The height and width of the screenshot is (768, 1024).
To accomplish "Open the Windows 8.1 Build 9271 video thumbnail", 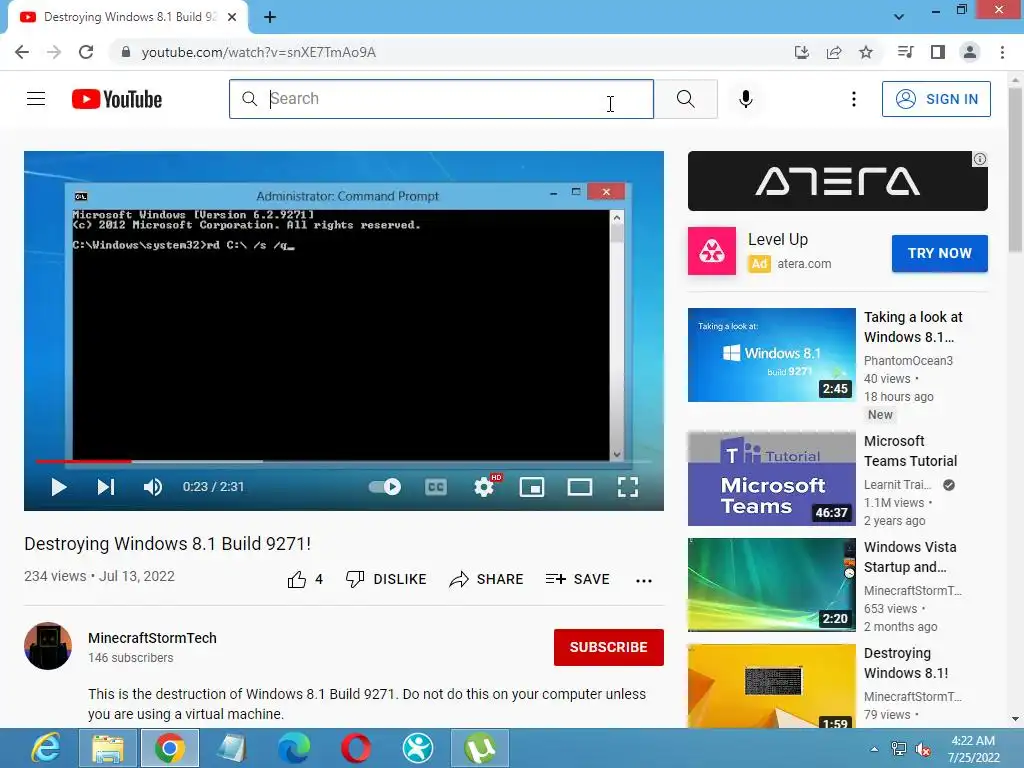I will (771, 355).
